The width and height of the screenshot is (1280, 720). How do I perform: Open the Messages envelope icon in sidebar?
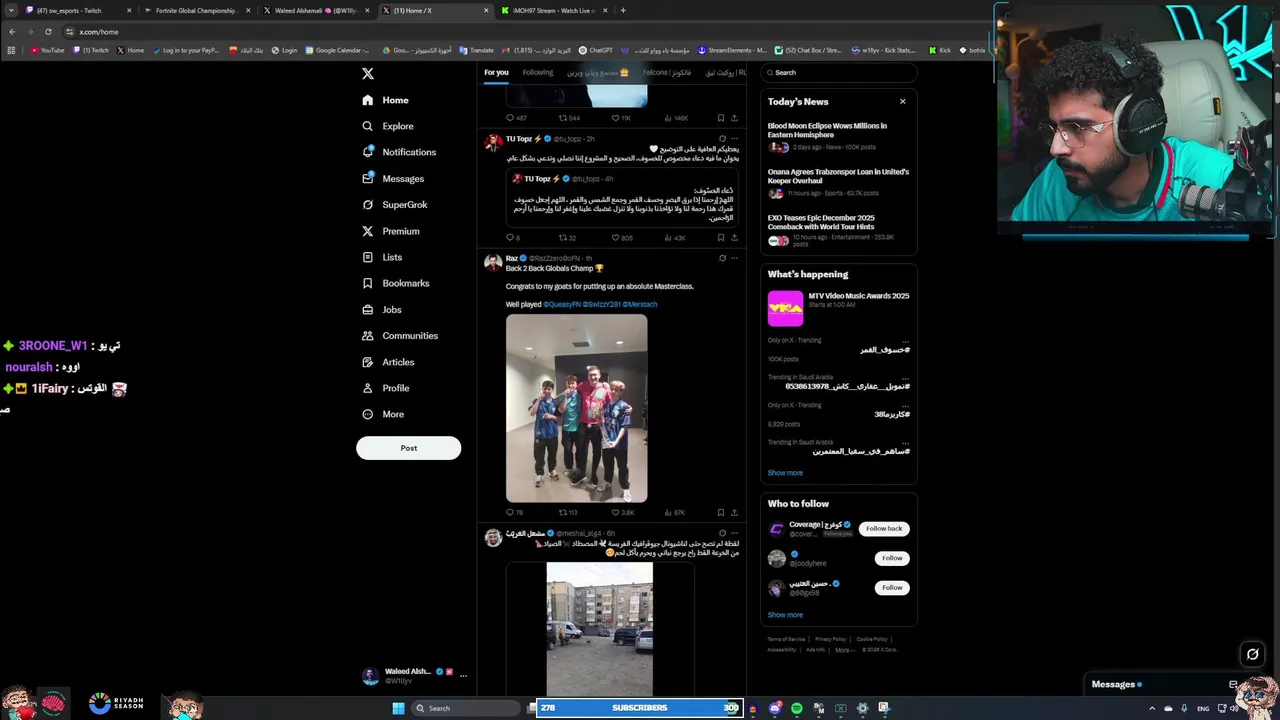click(368, 178)
